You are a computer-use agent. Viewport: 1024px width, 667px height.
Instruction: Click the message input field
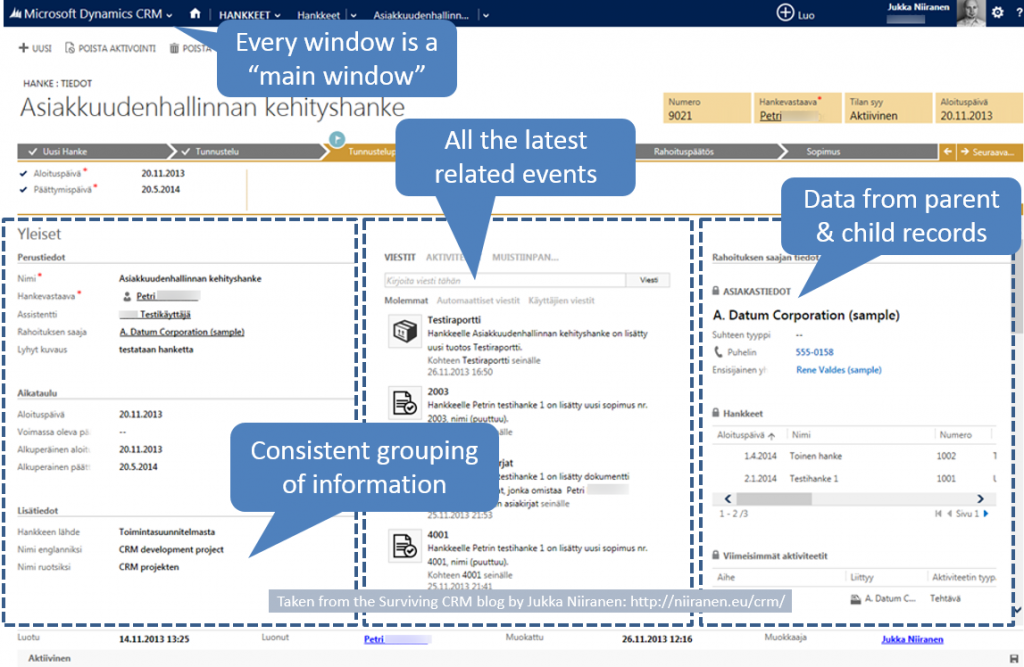click(x=505, y=281)
